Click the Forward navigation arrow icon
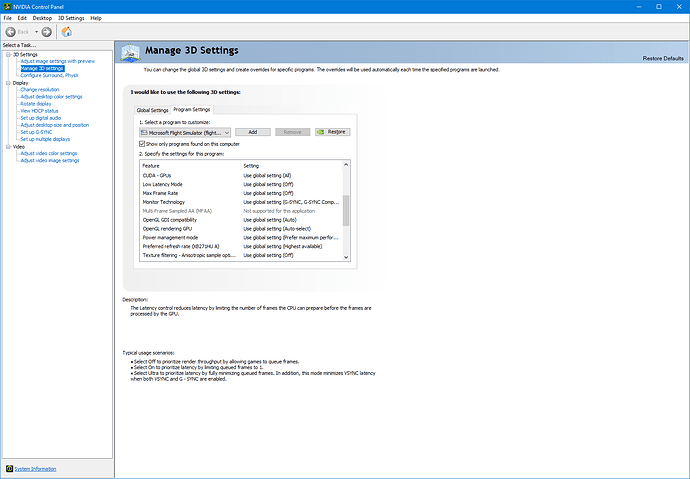The height and width of the screenshot is (479, 690). pos(47,32)
